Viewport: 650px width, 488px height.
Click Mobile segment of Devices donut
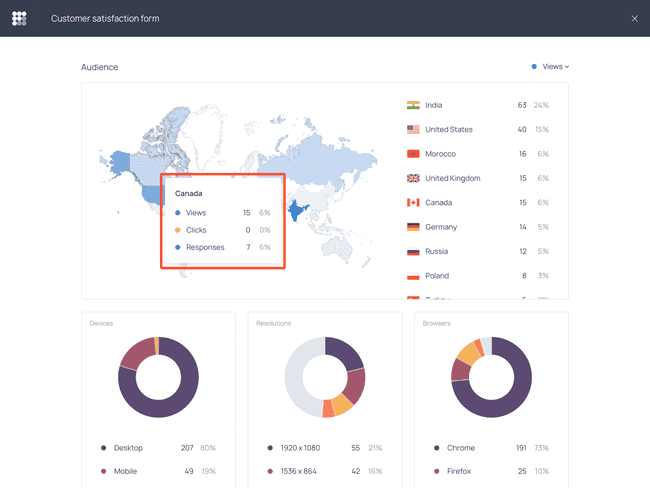click(x=138, y=352)
